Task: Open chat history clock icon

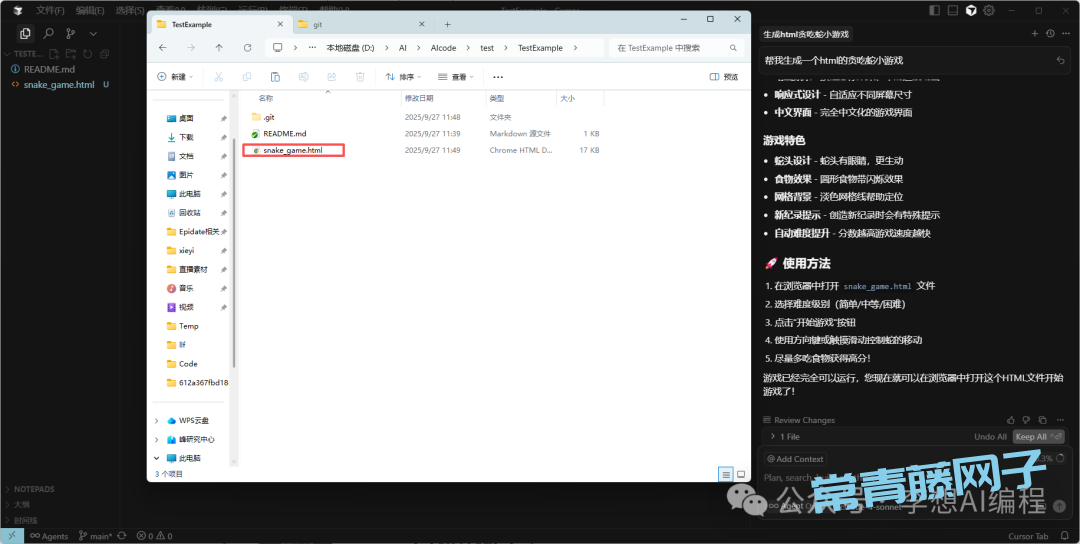Action: click(x=1050, y=33)
